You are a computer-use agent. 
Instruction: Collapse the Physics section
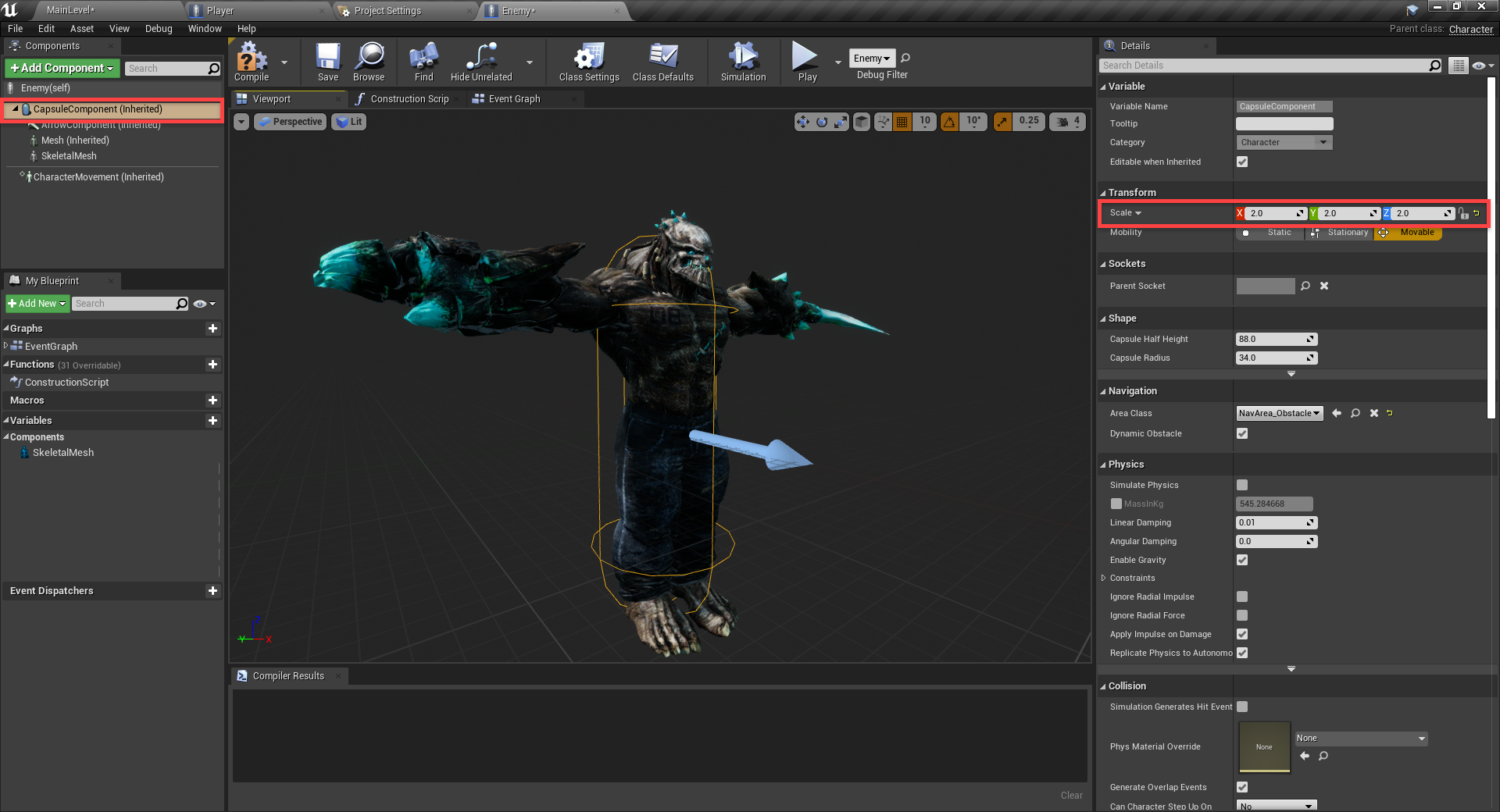(1103, 465)
